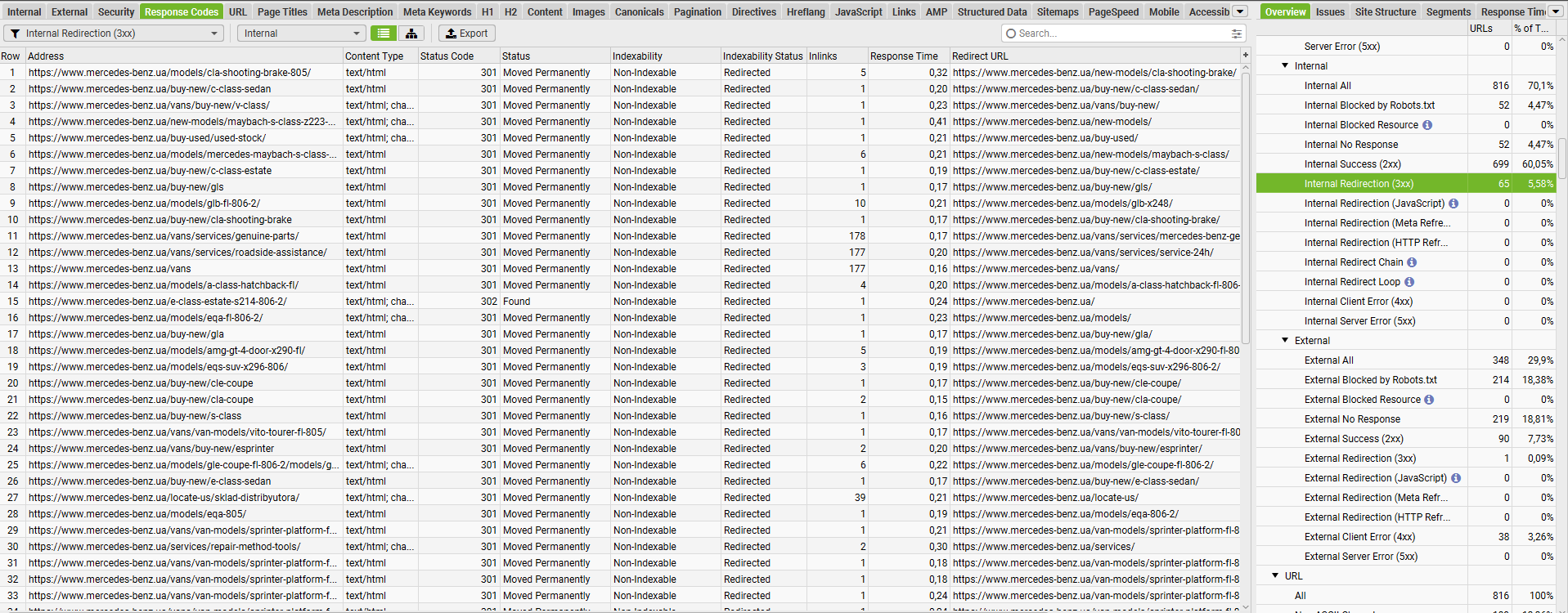Click inside the Search field
1568x613 pixels.
[x=1122, y=34]
